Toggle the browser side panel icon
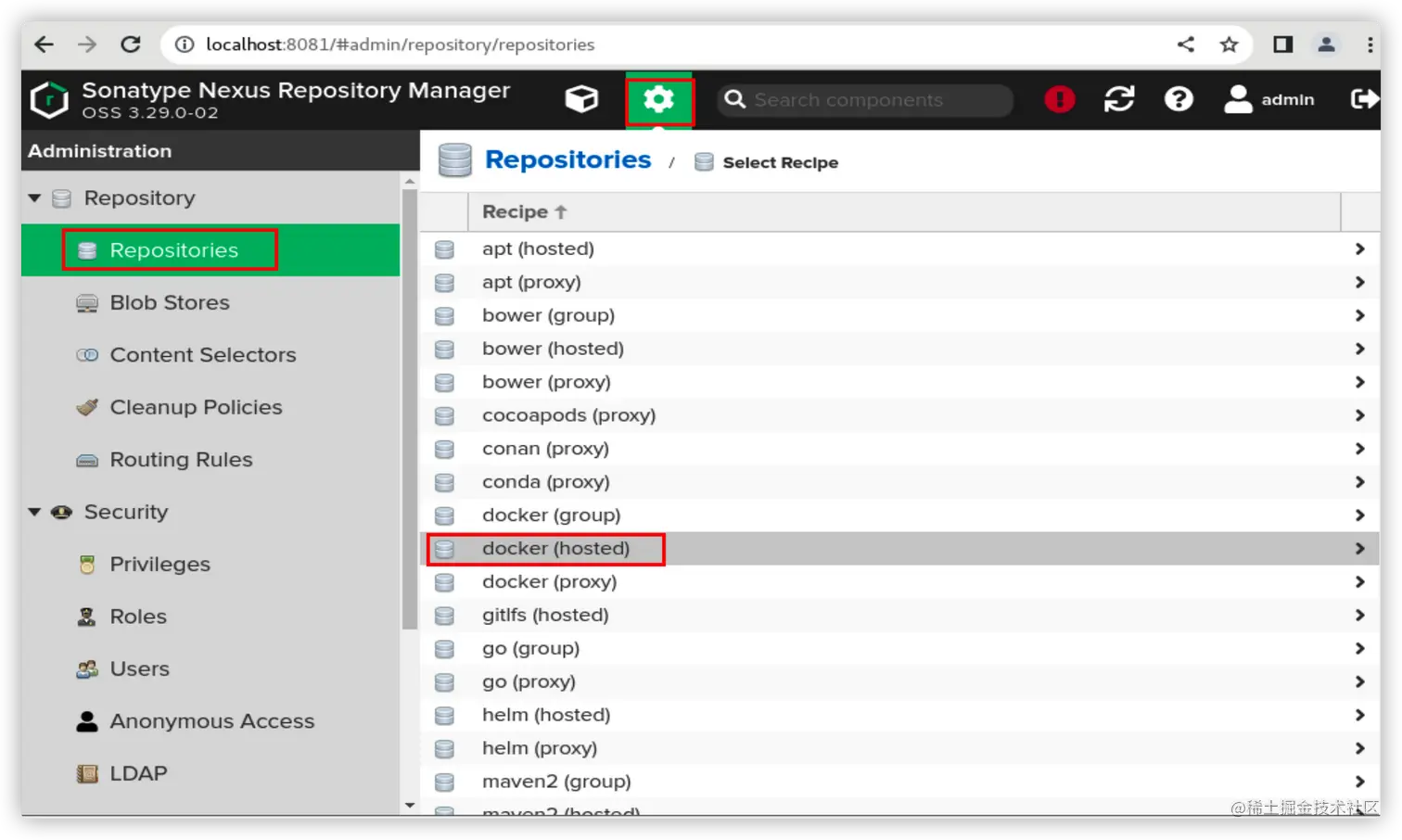The height and width of the screenshot is (840, 1402). 1282,45
